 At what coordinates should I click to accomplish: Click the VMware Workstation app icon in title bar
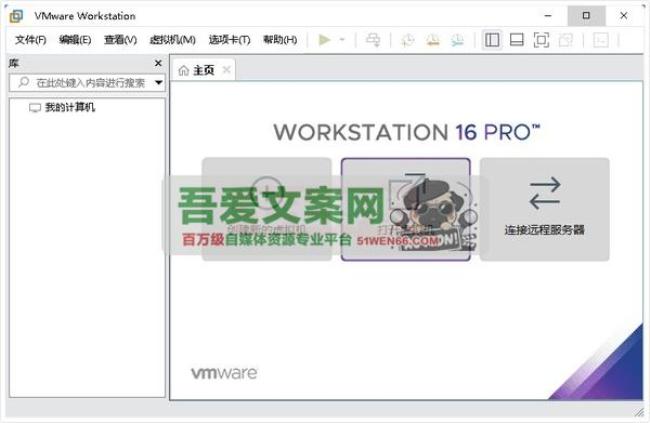(16, 16)
